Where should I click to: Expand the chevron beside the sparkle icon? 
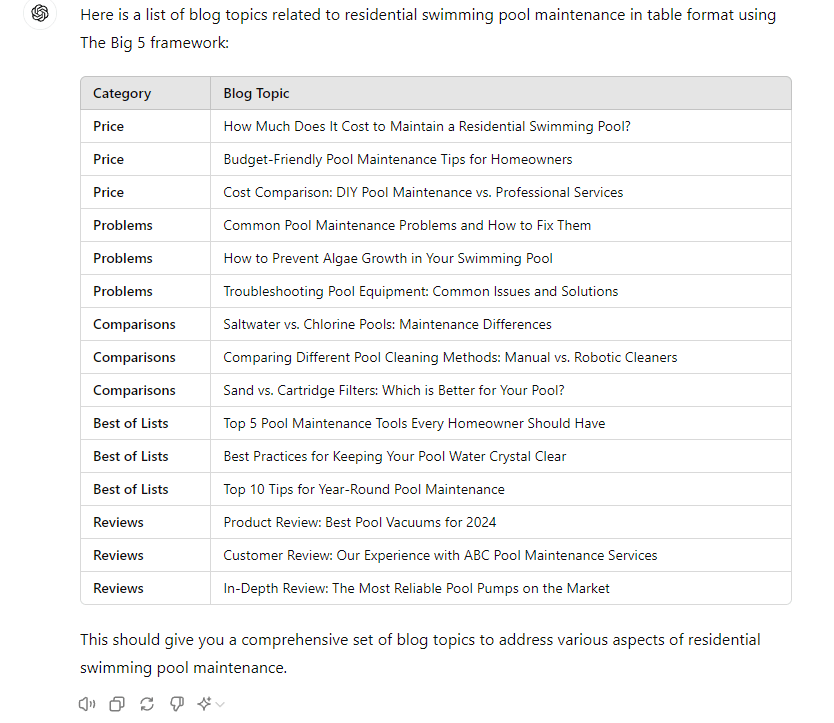pyautogui.click(x=220, y=705)
